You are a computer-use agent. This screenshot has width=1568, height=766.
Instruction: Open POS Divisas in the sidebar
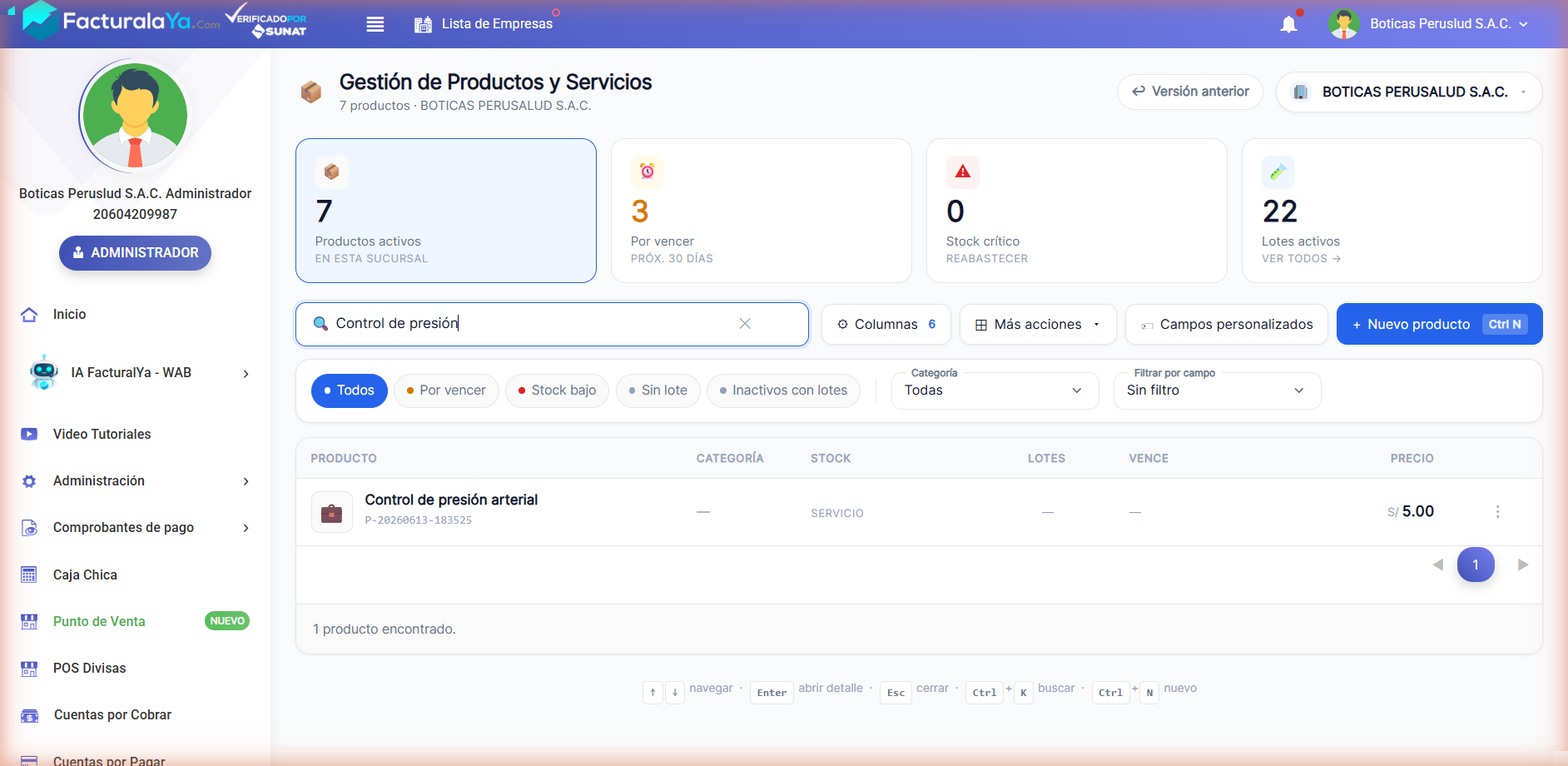click(89, 669)
